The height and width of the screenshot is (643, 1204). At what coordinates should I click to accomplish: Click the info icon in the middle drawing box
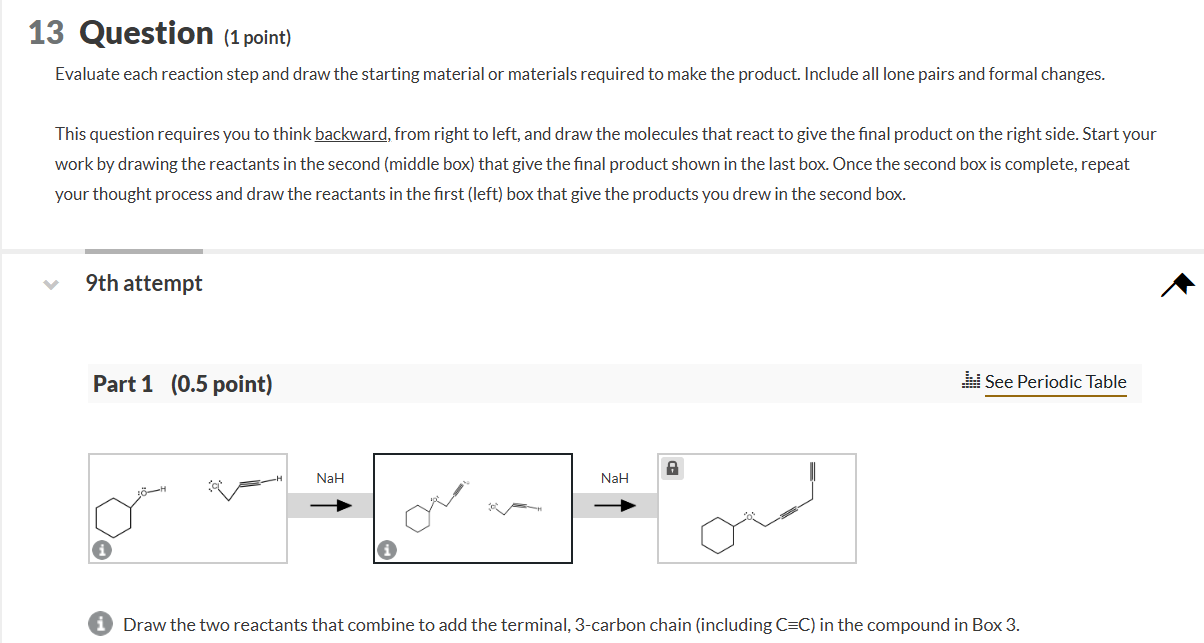click(x=387, y=549)
